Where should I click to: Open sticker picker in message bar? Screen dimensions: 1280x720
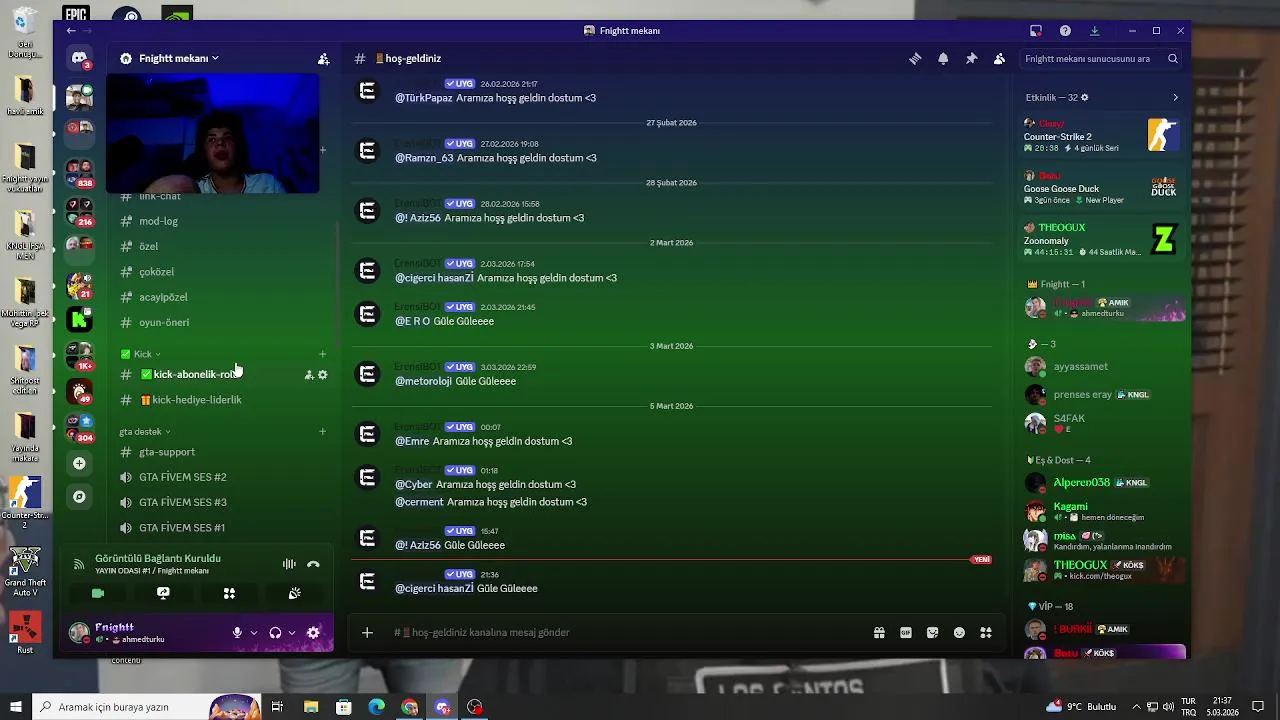click(x=933, y=633)
